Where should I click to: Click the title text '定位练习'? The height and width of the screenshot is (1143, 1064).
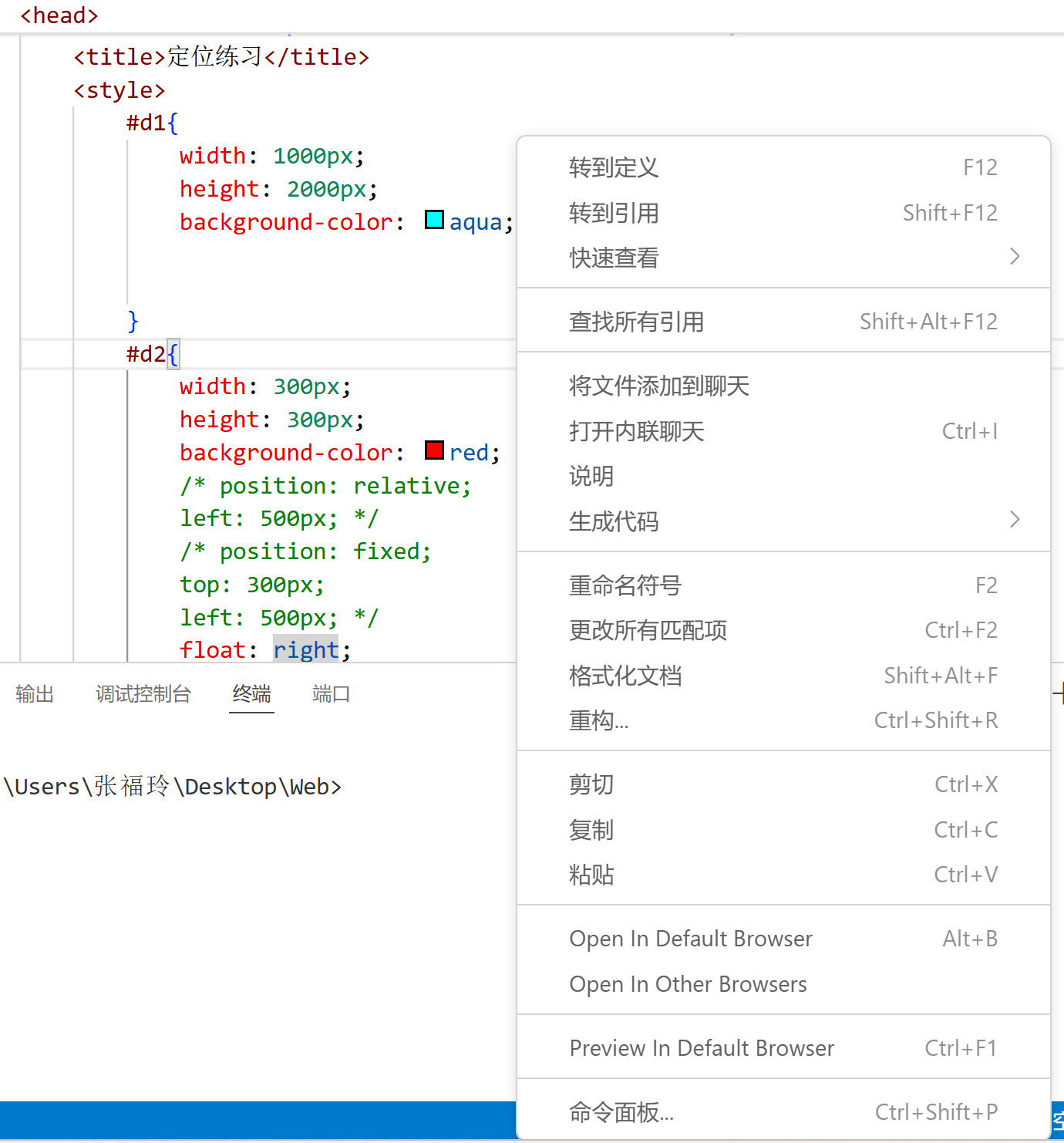(215, 56)
